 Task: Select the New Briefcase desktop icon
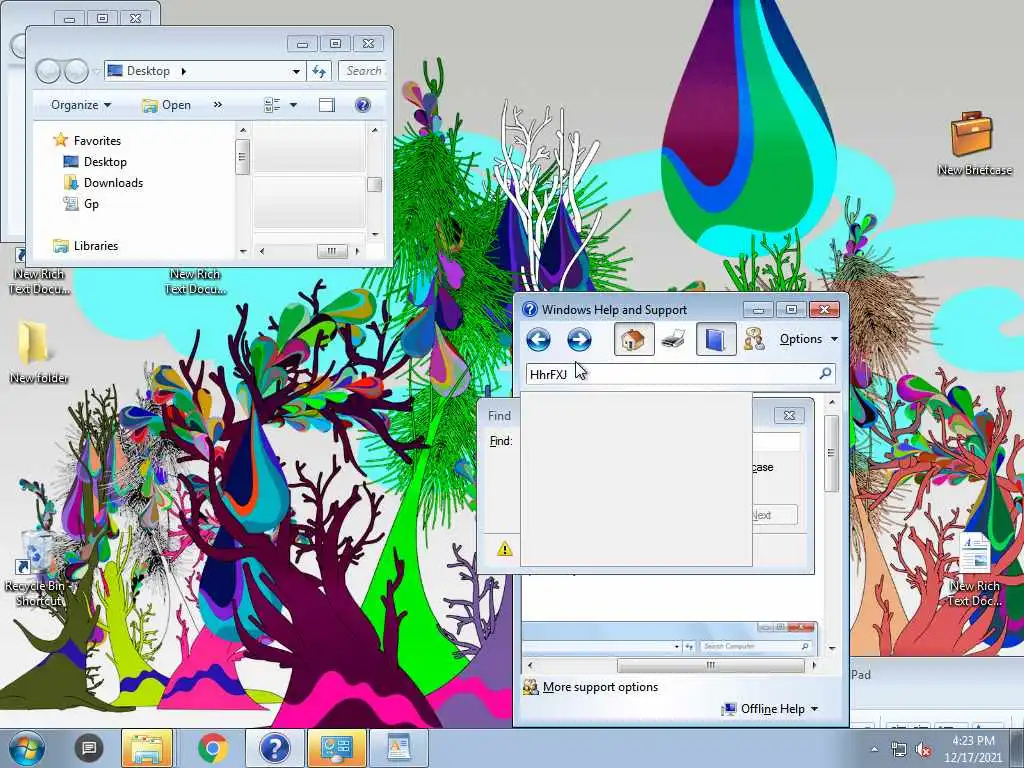pyautogui.click(x=974, y=143)
